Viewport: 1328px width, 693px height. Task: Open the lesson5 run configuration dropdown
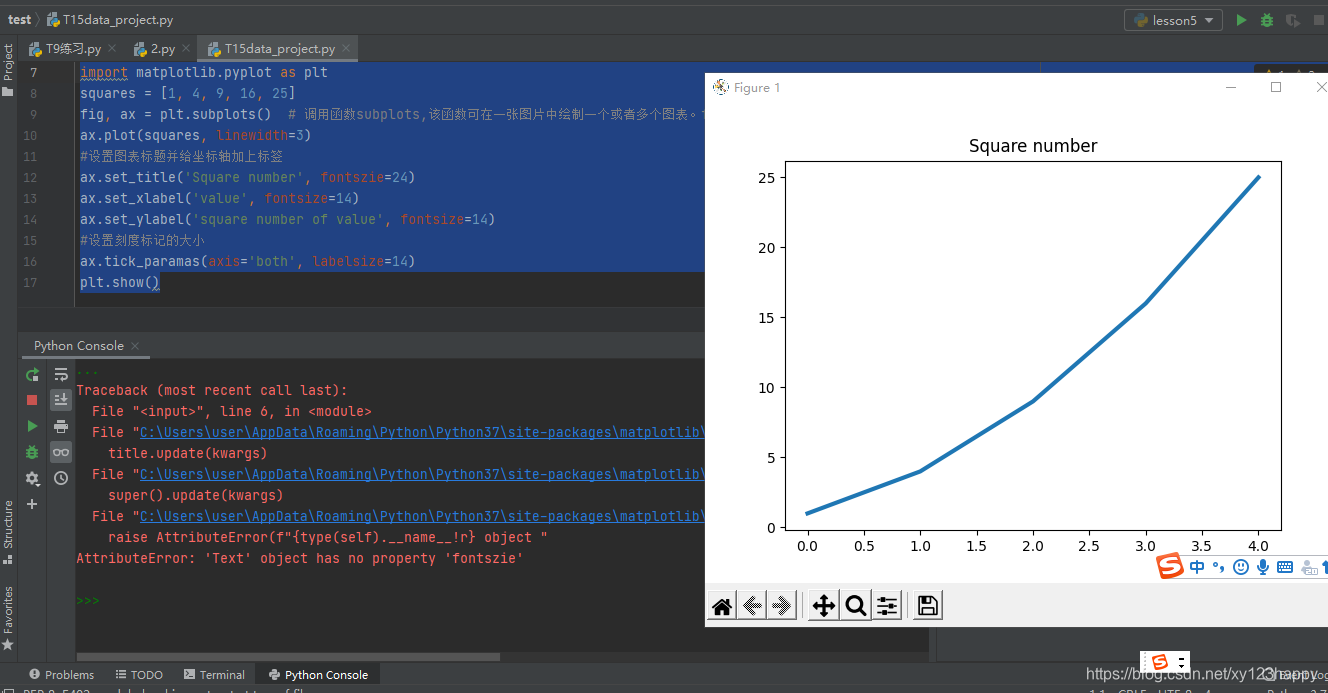coord(1173,20)
